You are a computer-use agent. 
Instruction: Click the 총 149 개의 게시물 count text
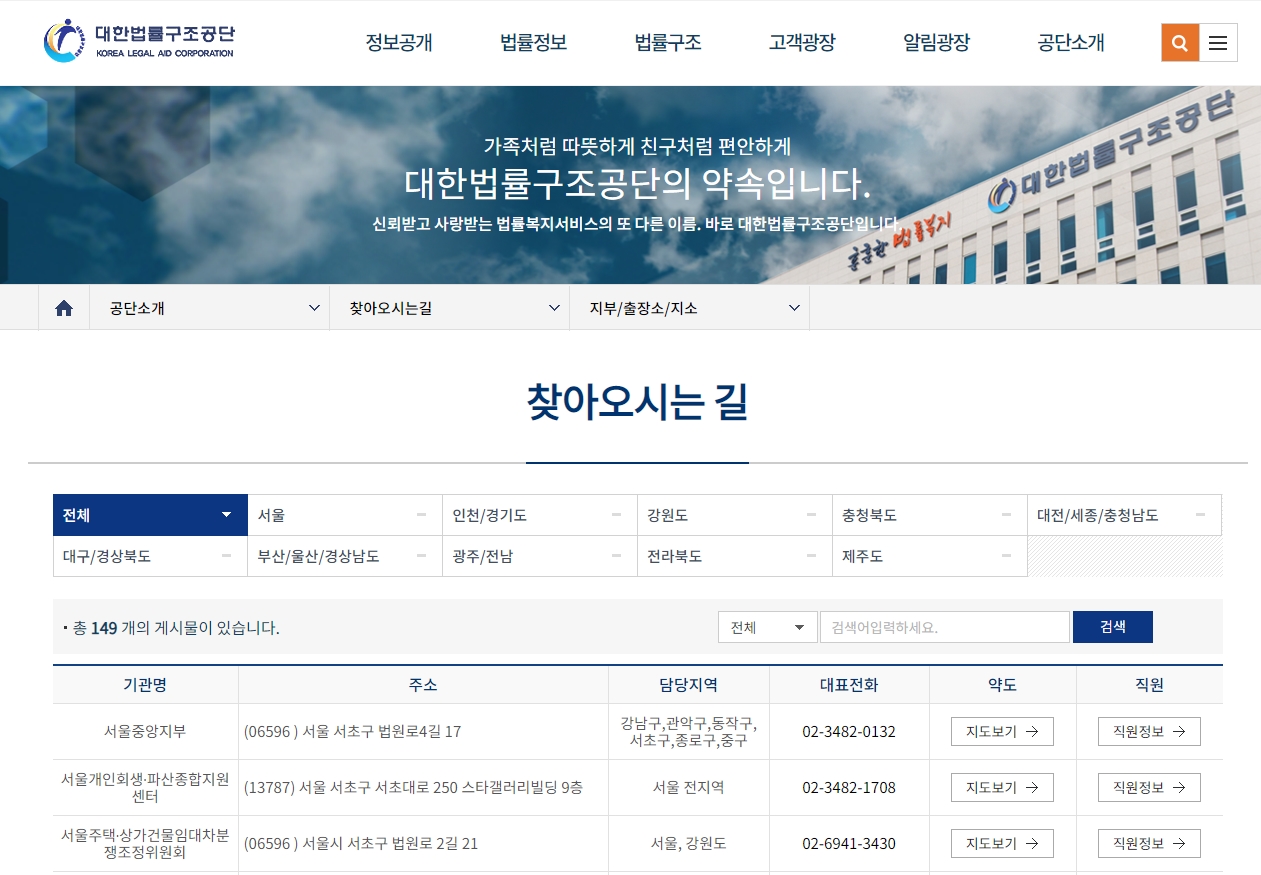(x=171, y=628)
